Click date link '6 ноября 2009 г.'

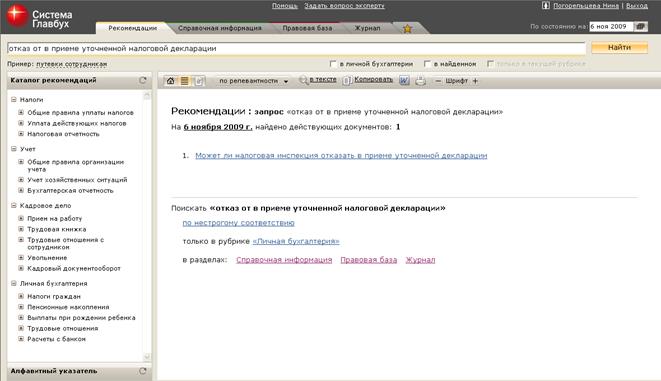[x=218, y=127]
